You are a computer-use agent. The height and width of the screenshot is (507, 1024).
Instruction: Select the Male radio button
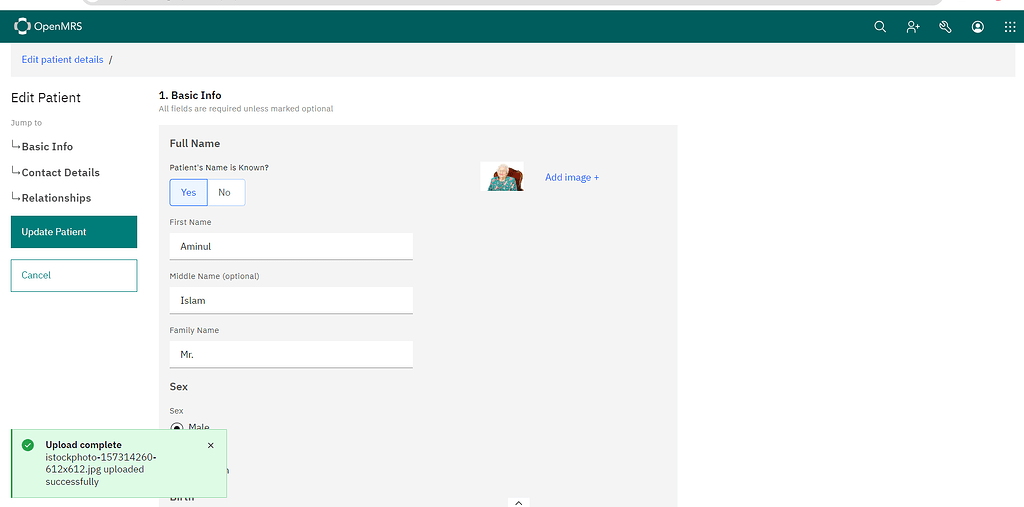click(x=177, y=427)
